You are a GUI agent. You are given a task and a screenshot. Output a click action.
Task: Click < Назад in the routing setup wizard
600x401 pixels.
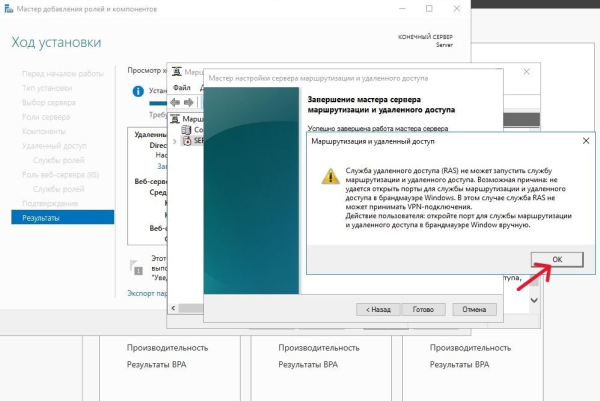point(378,309)
